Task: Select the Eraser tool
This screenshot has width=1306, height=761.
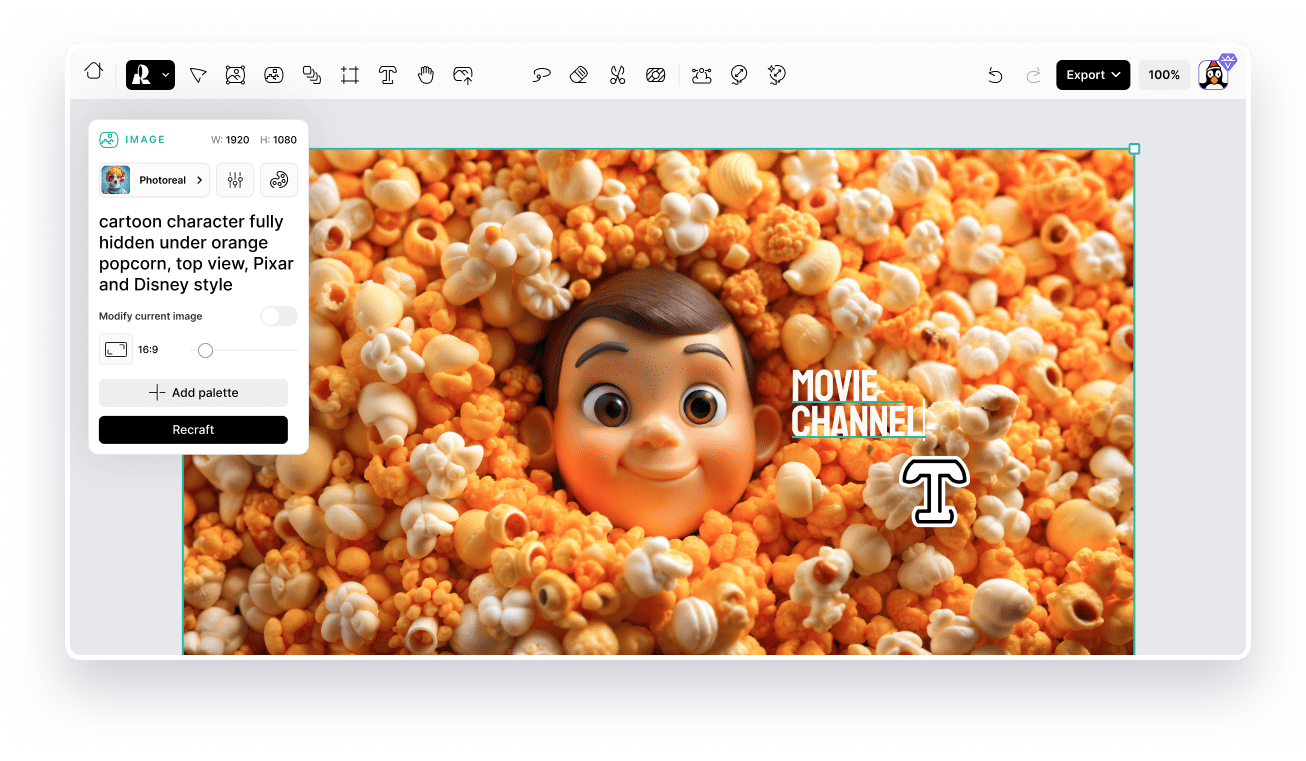Action: pos(579,75)
